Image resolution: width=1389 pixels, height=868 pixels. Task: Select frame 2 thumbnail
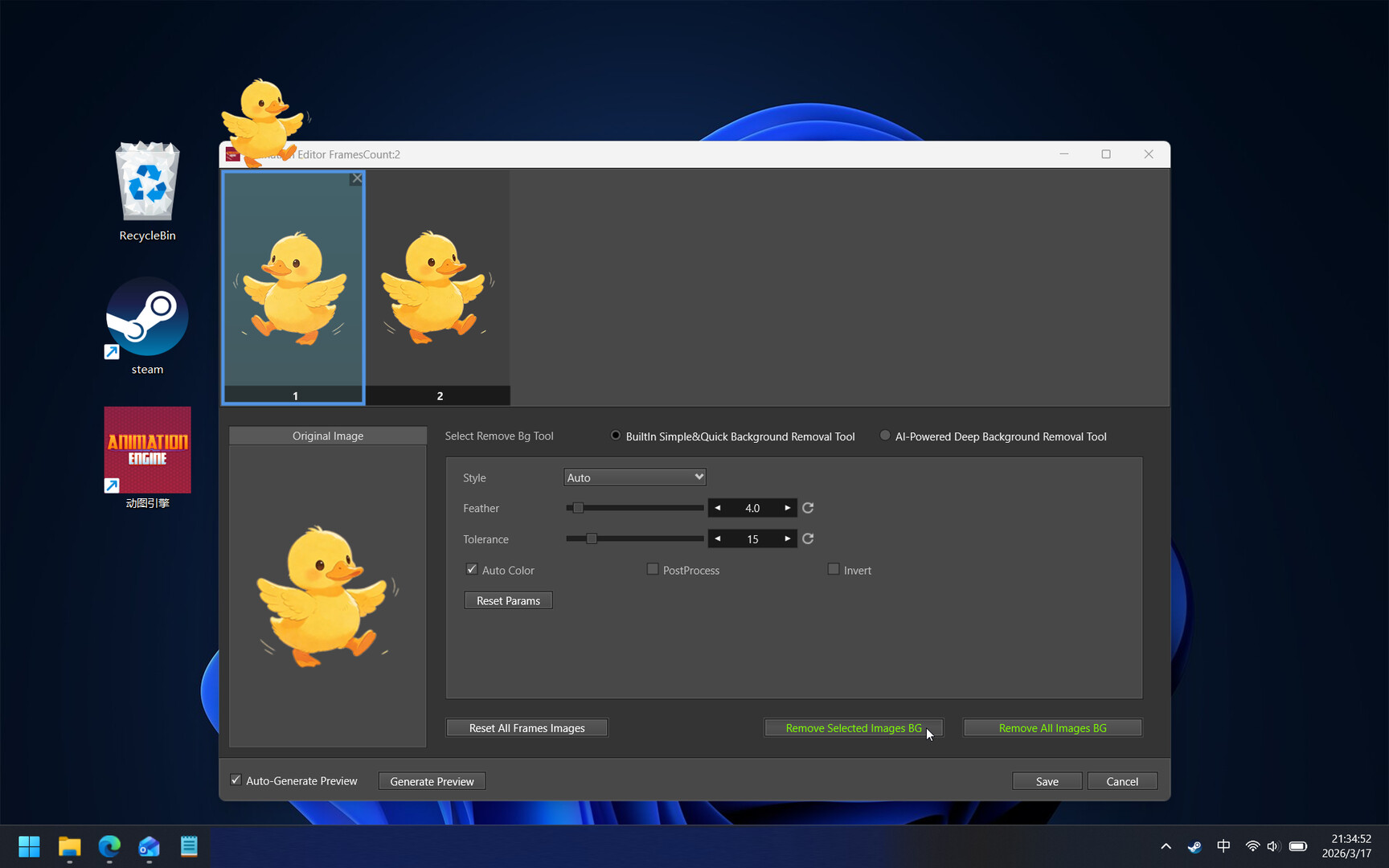[439, 286]
